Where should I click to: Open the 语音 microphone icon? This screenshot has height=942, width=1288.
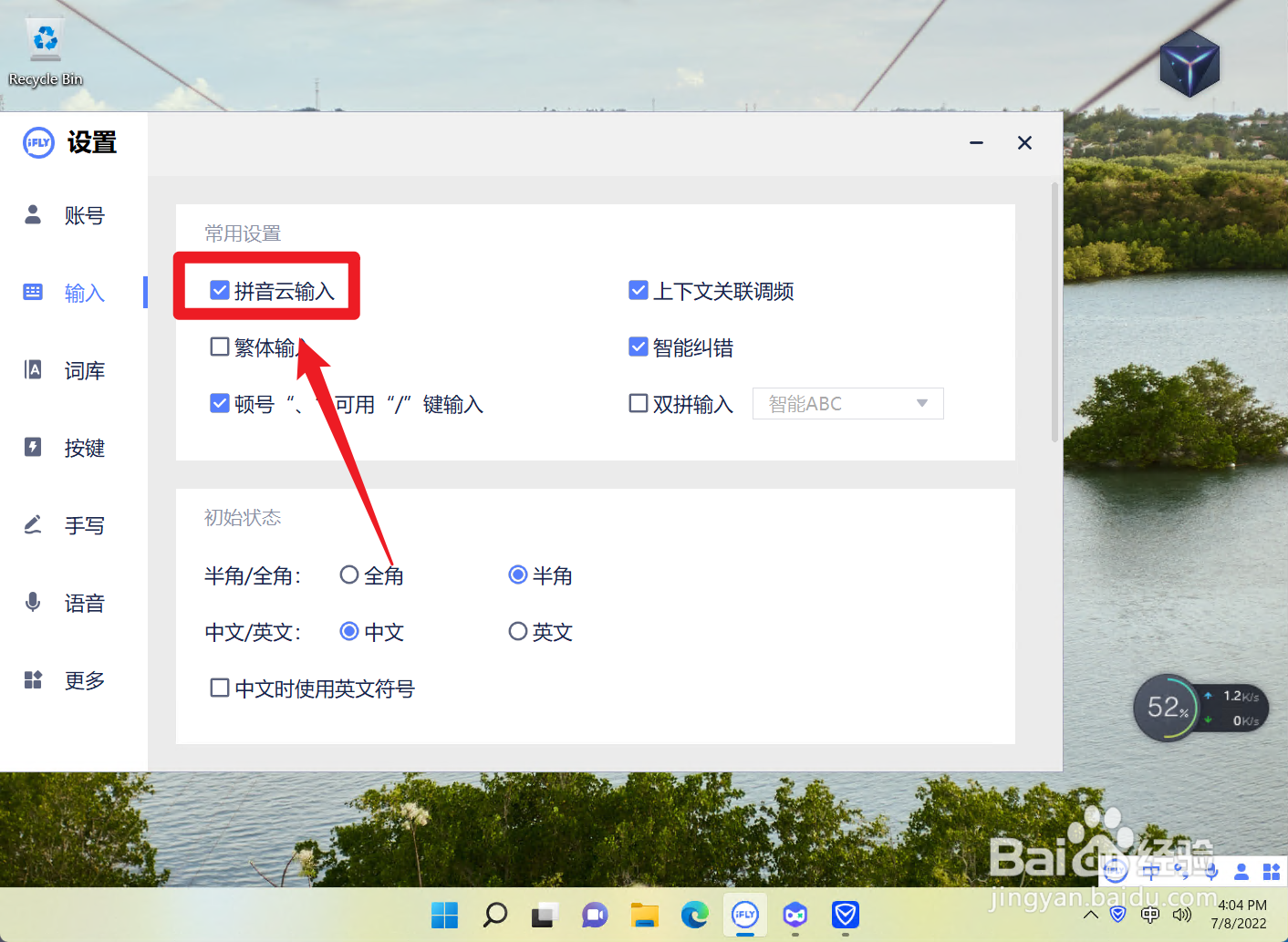(33, 602)
